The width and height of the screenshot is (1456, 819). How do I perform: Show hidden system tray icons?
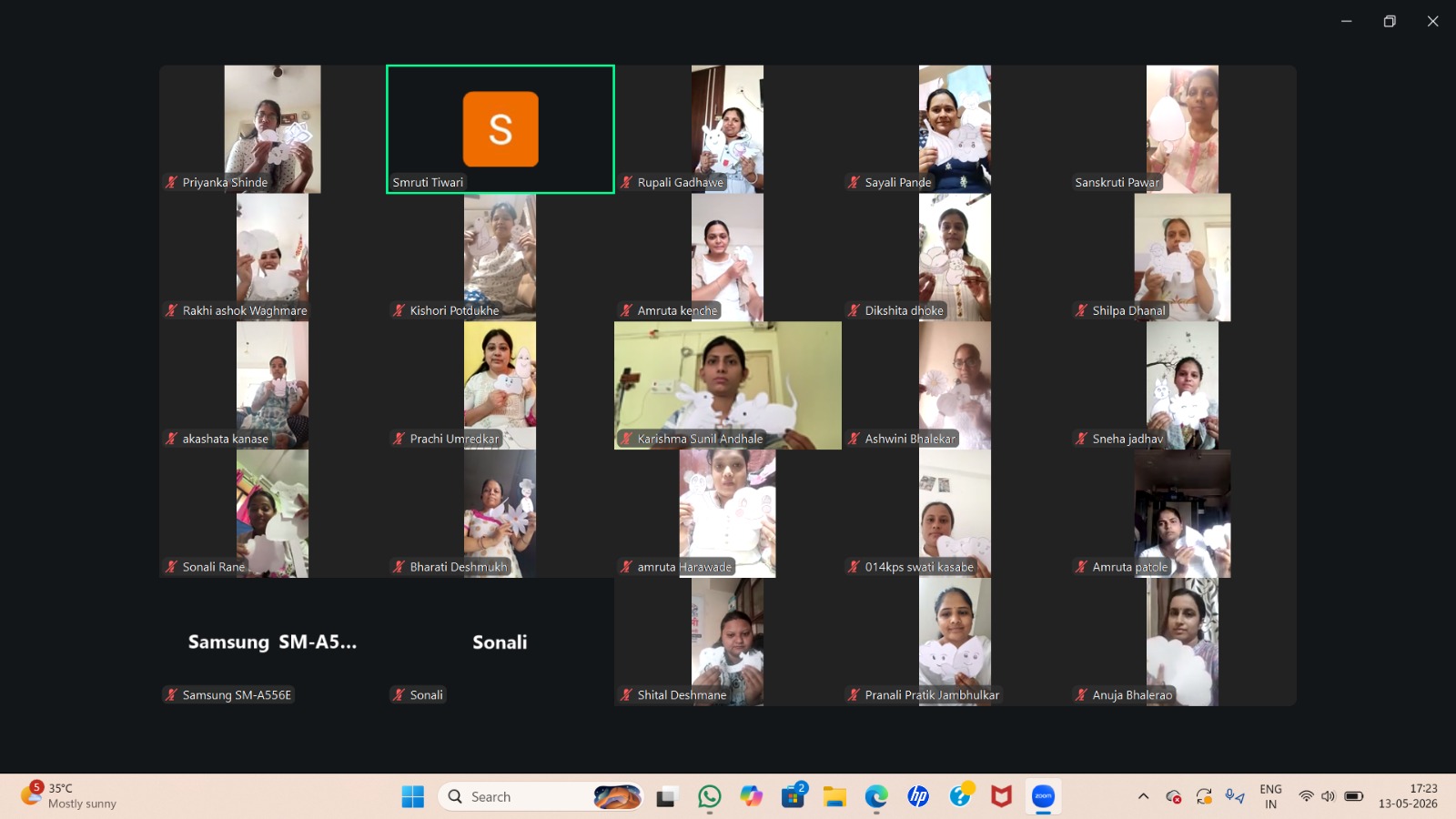click(1143, 796)
